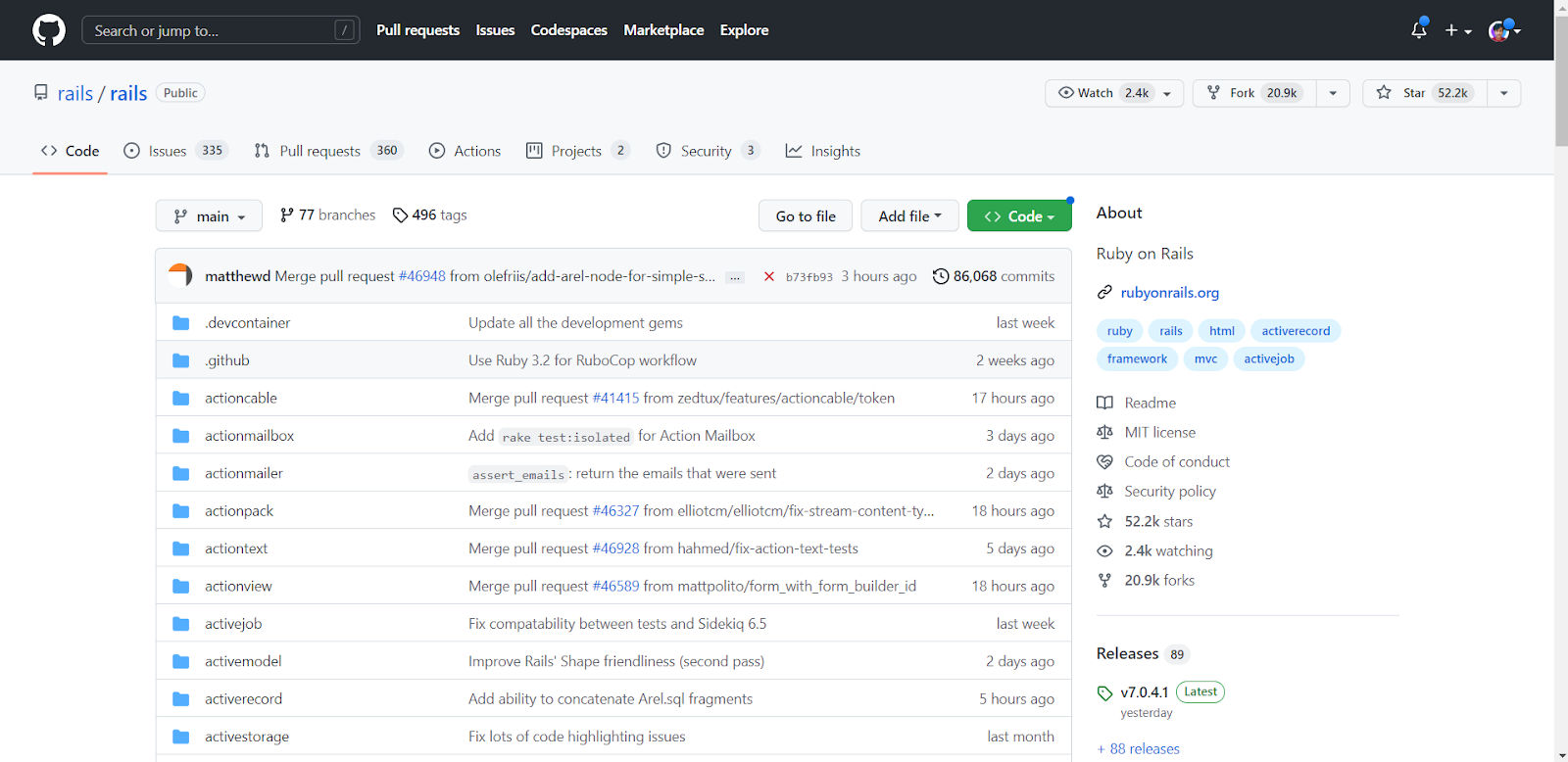This screenshot has width=1568, height=762.
Task: Star the rails repository
Action: pyautogui.click(x=1425, y=93)
